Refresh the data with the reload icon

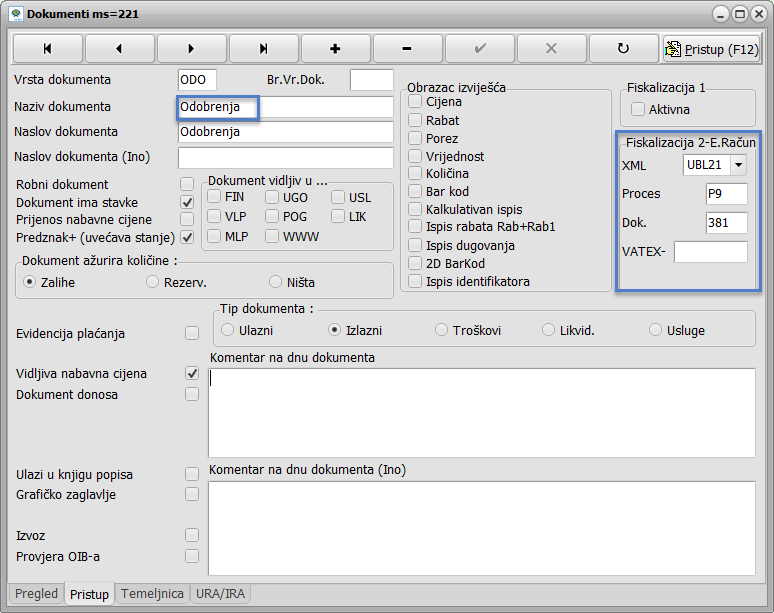pos(623,48)
